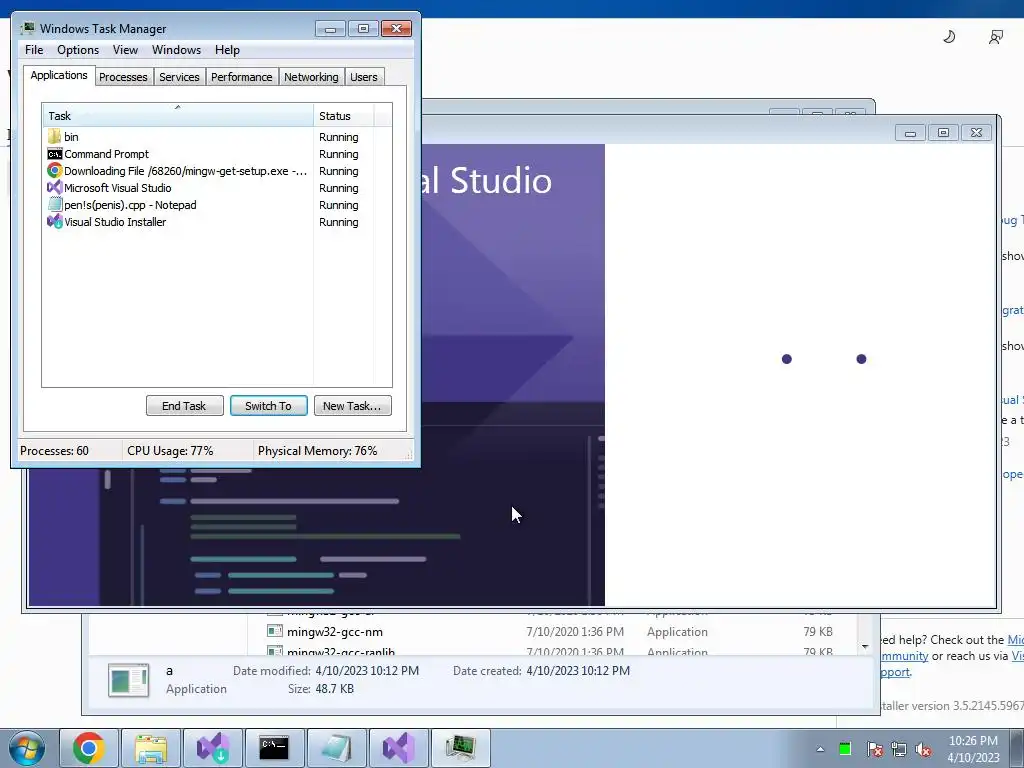
Task: Click the New Task... button
Action: pyautogui.click(x=353, y=406)
